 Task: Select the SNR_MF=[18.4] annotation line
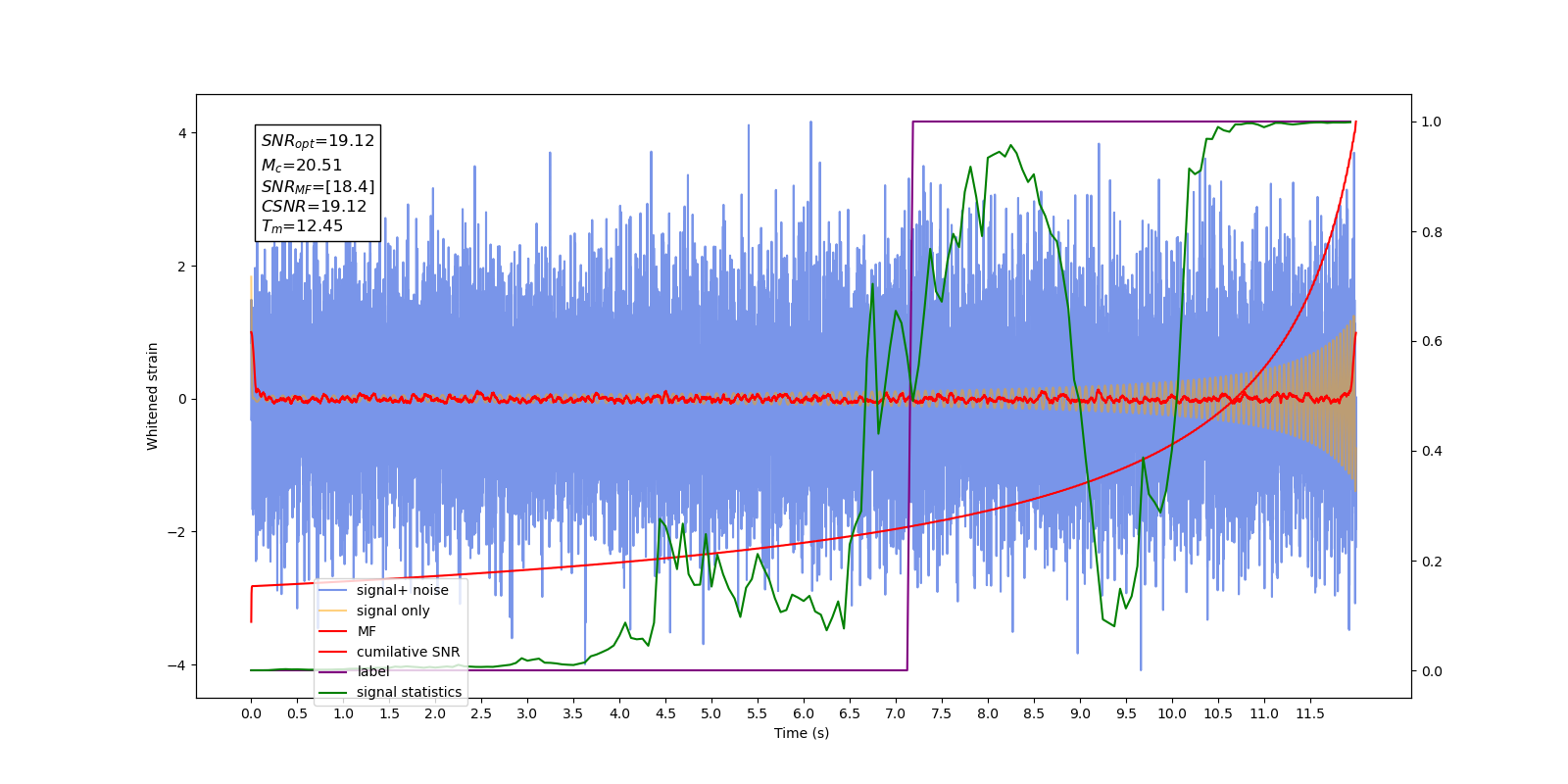pos(318,186)
